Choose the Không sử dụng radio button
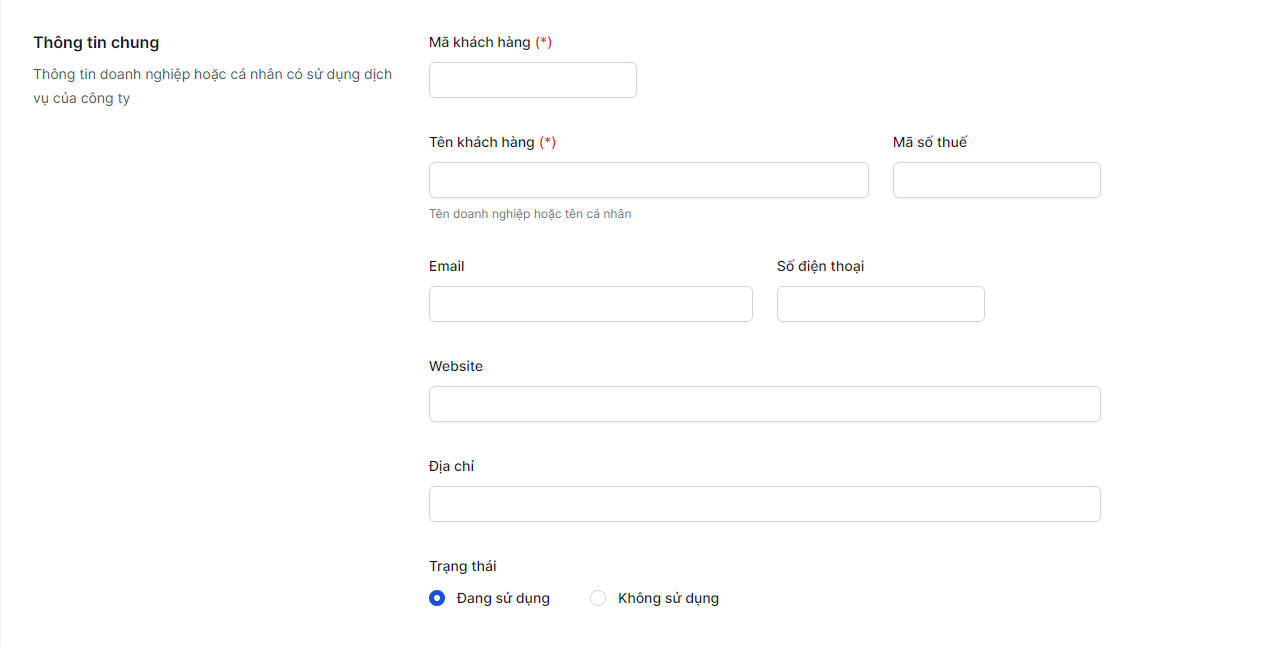The width and height of the screenshot is (1268, 647). (598, 598)
